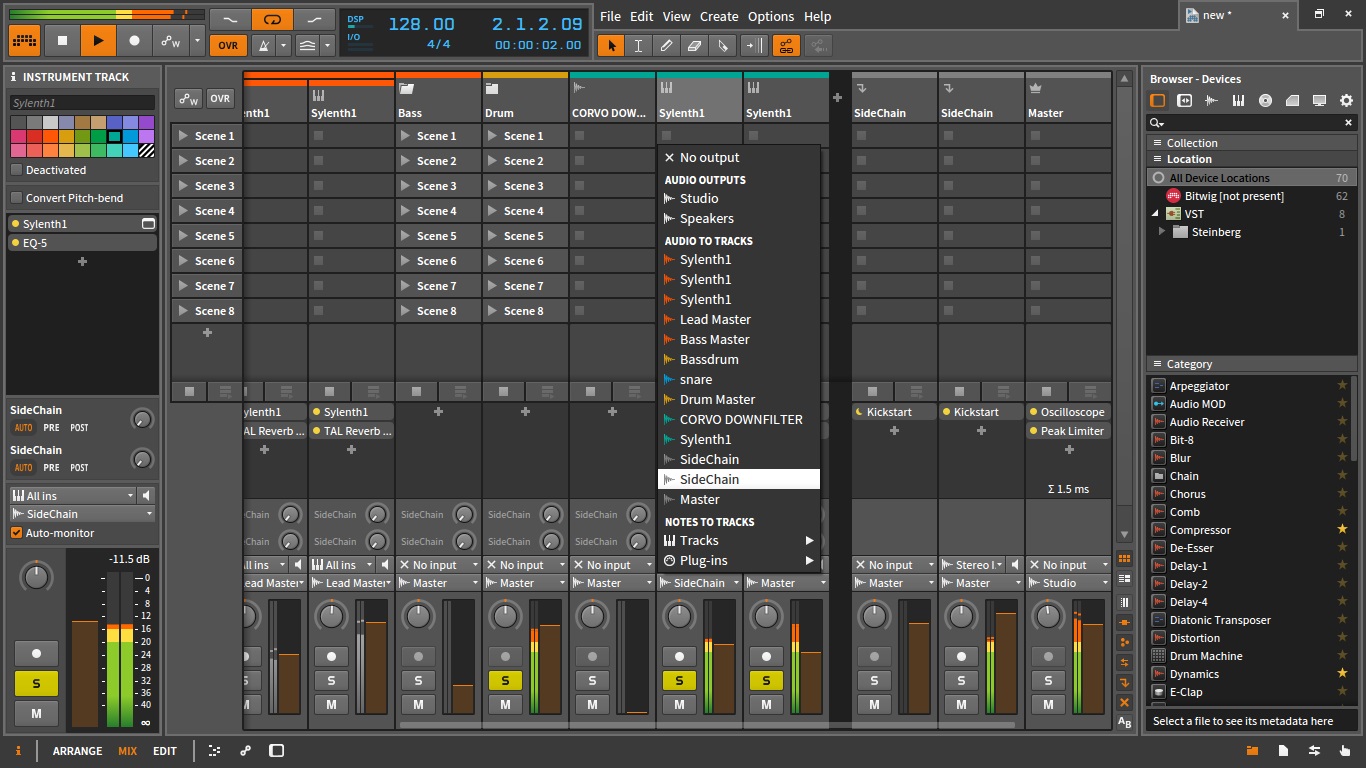Select the Text cursor tool in the toolbar

(x=637, y=45)
